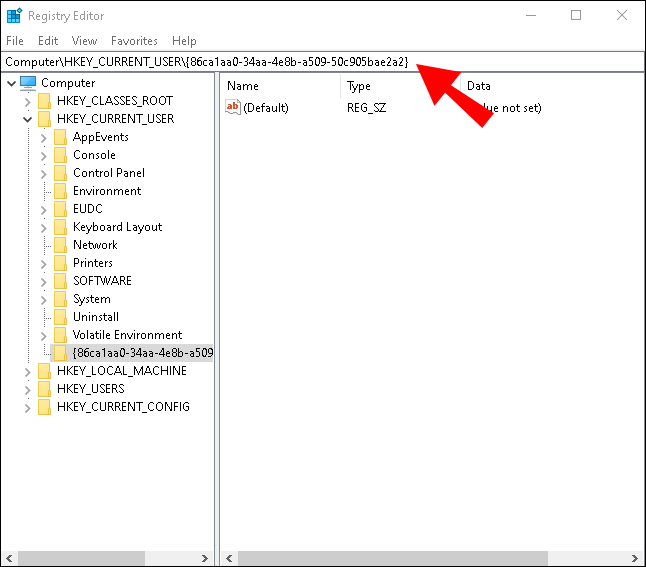Click the Environment folder icon
This screenshot has width=646, height=567.
61,191
